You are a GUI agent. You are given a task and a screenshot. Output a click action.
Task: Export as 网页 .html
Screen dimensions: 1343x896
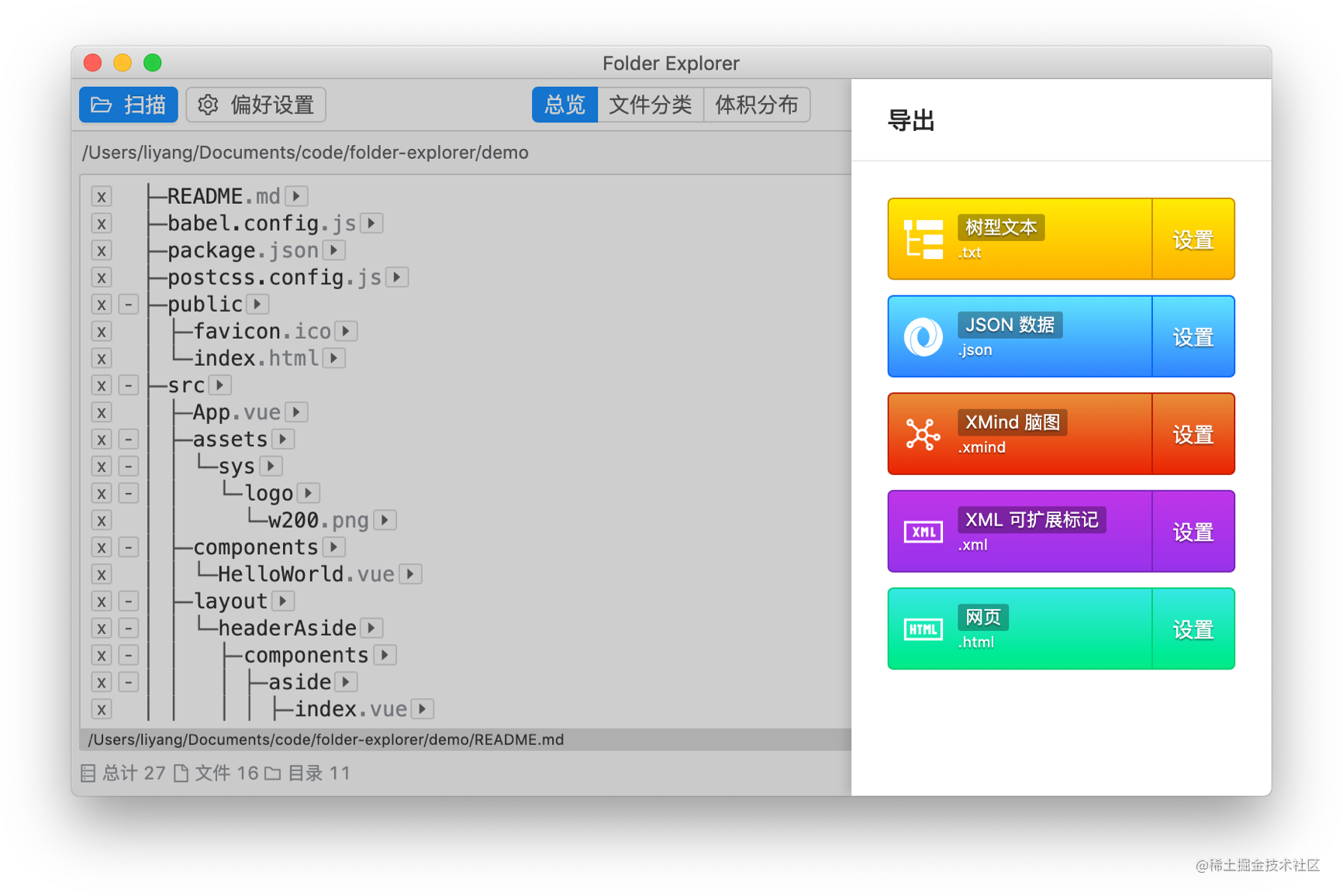click(1020, 629)
